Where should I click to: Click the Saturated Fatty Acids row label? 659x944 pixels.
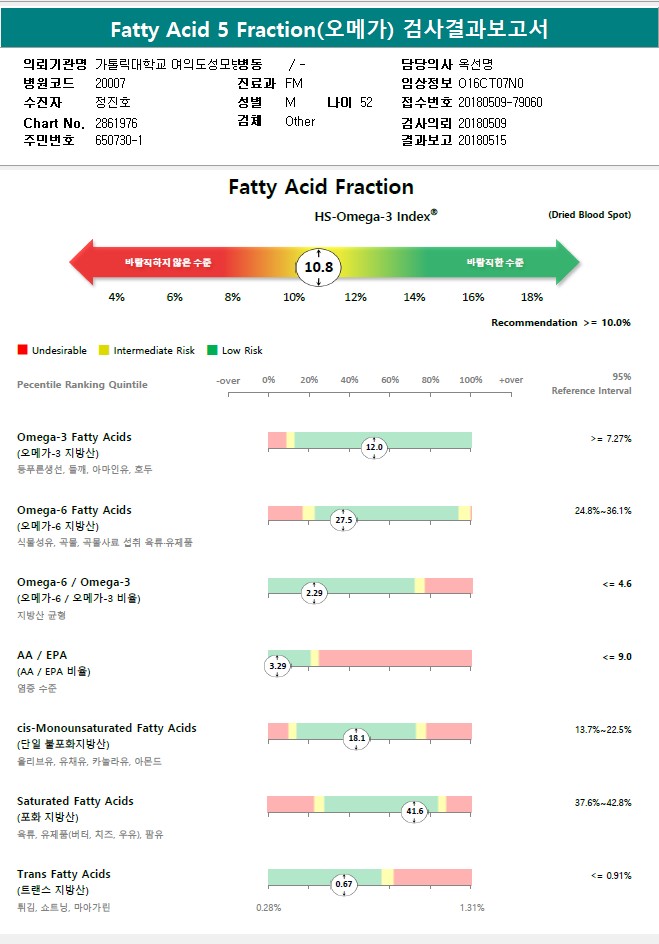[x=75, y=801]
